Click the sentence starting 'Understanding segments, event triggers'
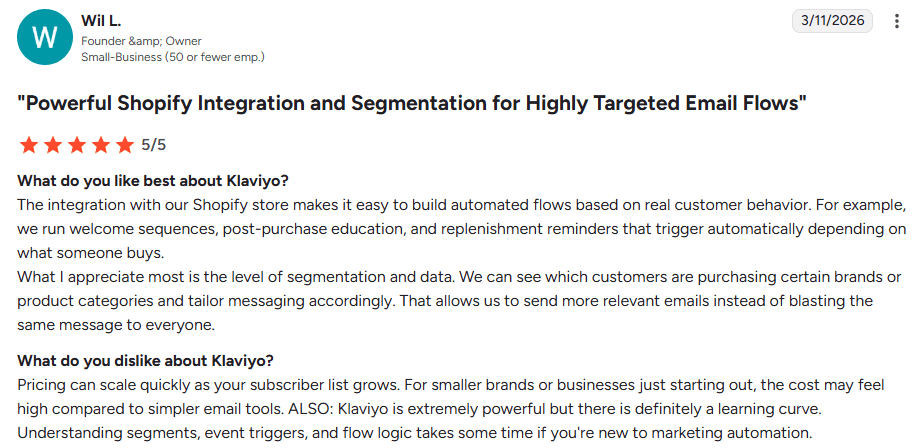Image resolution: width=922 pixels, height=448 pixels. point(415,434)
